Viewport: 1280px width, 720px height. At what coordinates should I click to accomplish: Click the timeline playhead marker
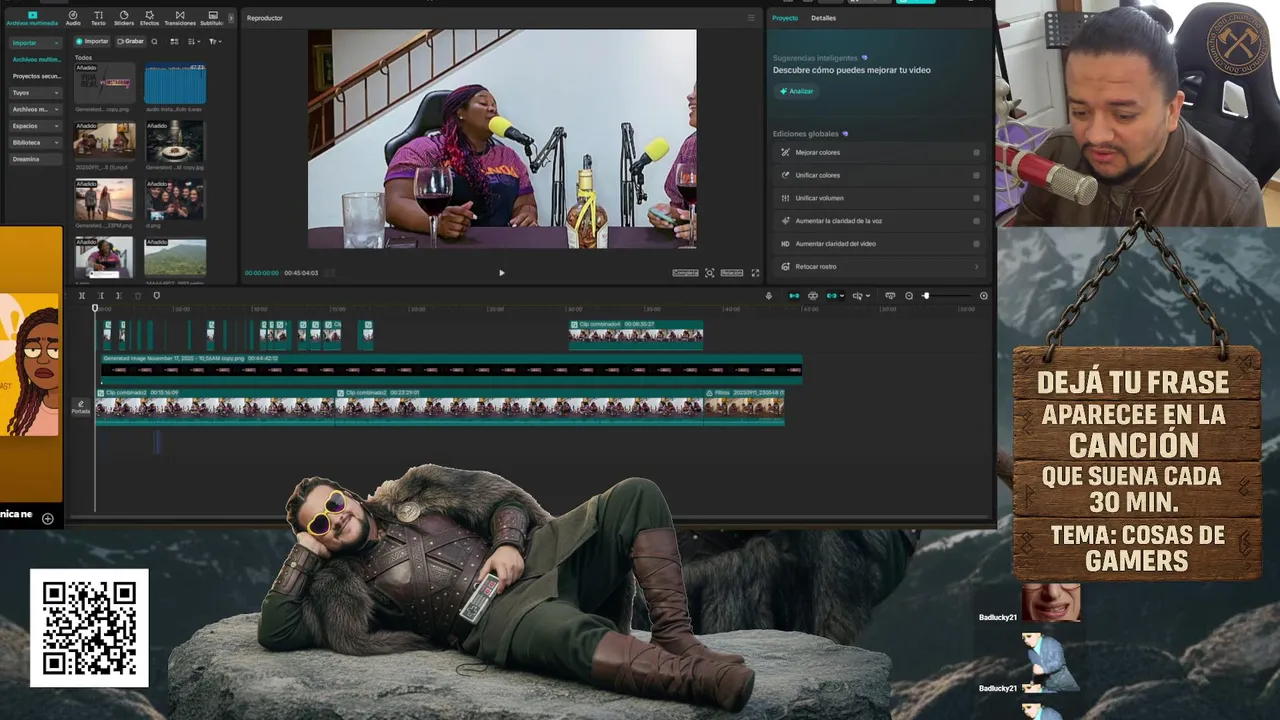coord(96,308)
